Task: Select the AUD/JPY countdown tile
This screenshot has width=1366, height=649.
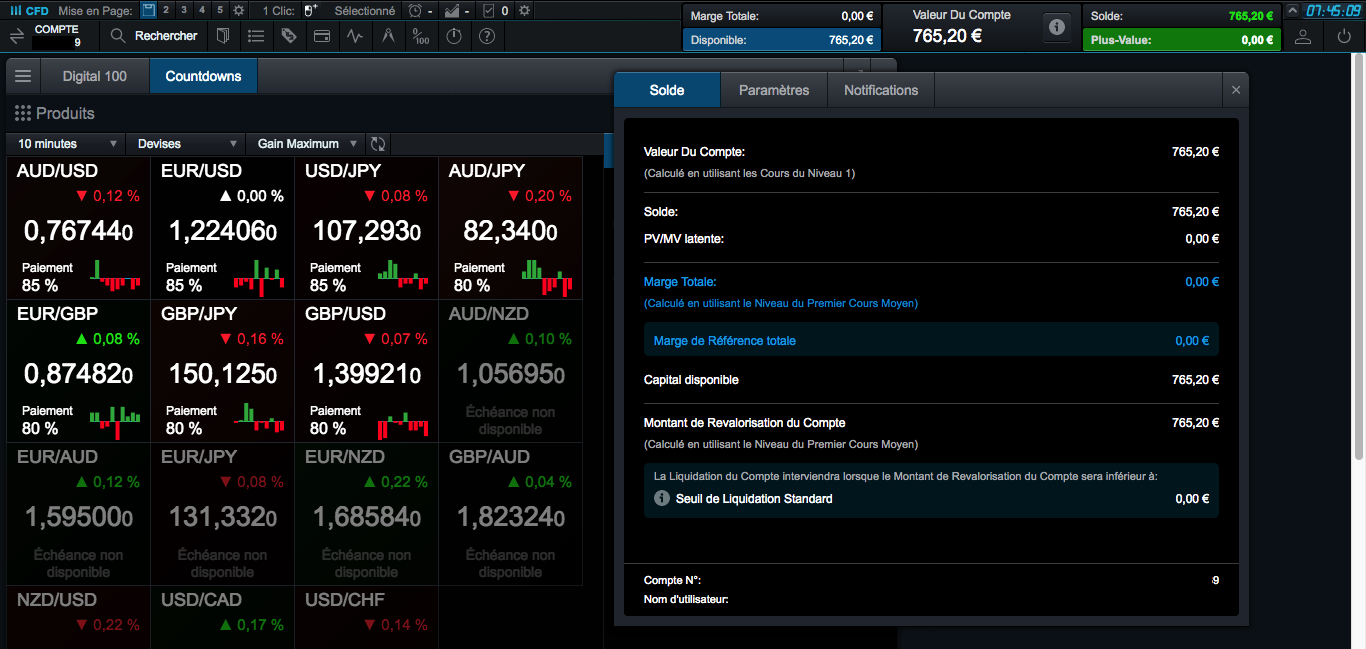Action: (511, 228)
